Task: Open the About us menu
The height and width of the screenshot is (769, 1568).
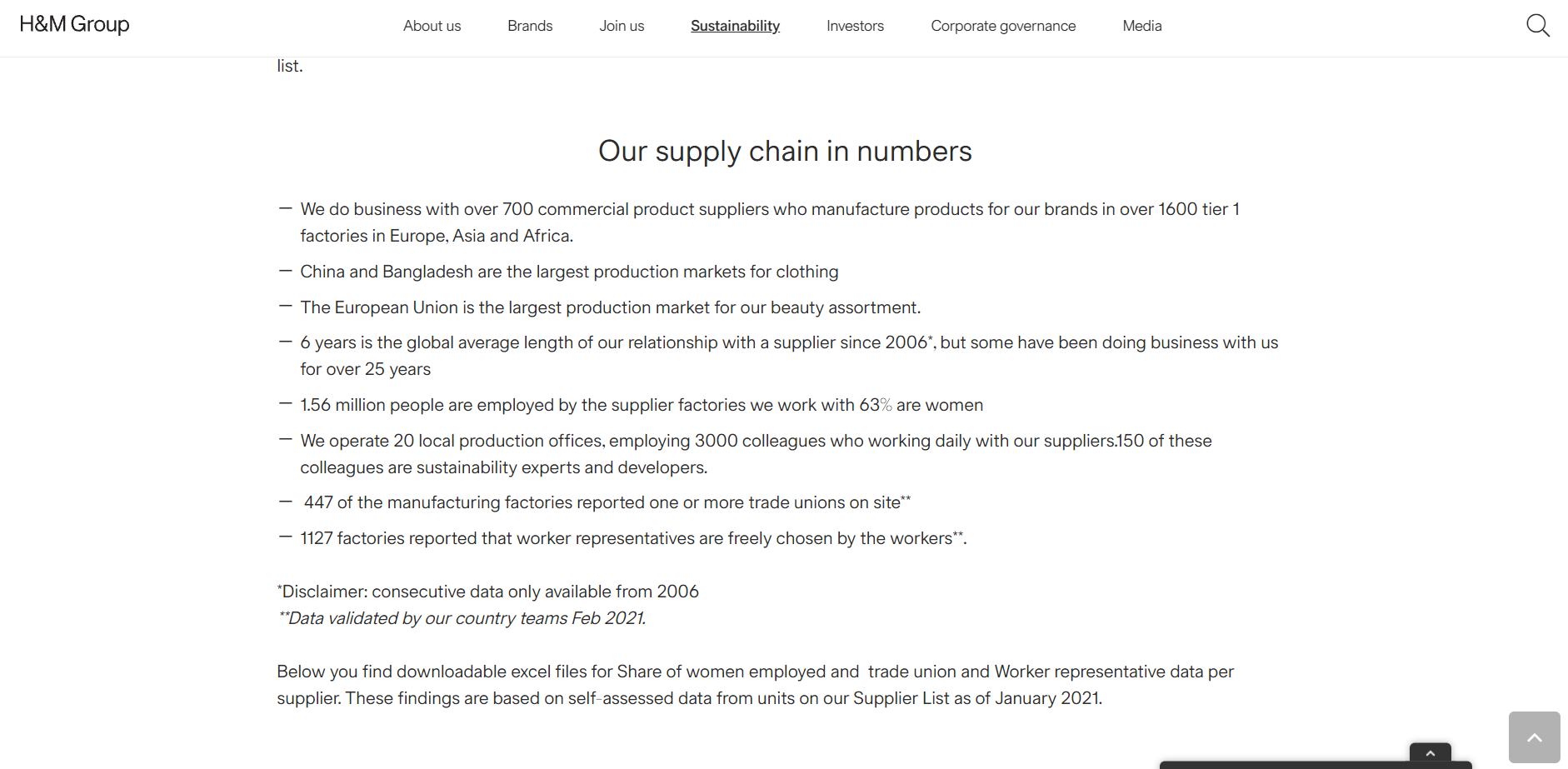Action: pos(432,26)
